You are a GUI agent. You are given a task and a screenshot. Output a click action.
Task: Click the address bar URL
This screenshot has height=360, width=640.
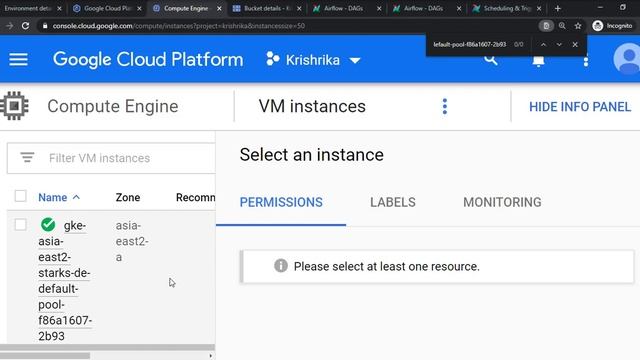[x=179, y=26]
